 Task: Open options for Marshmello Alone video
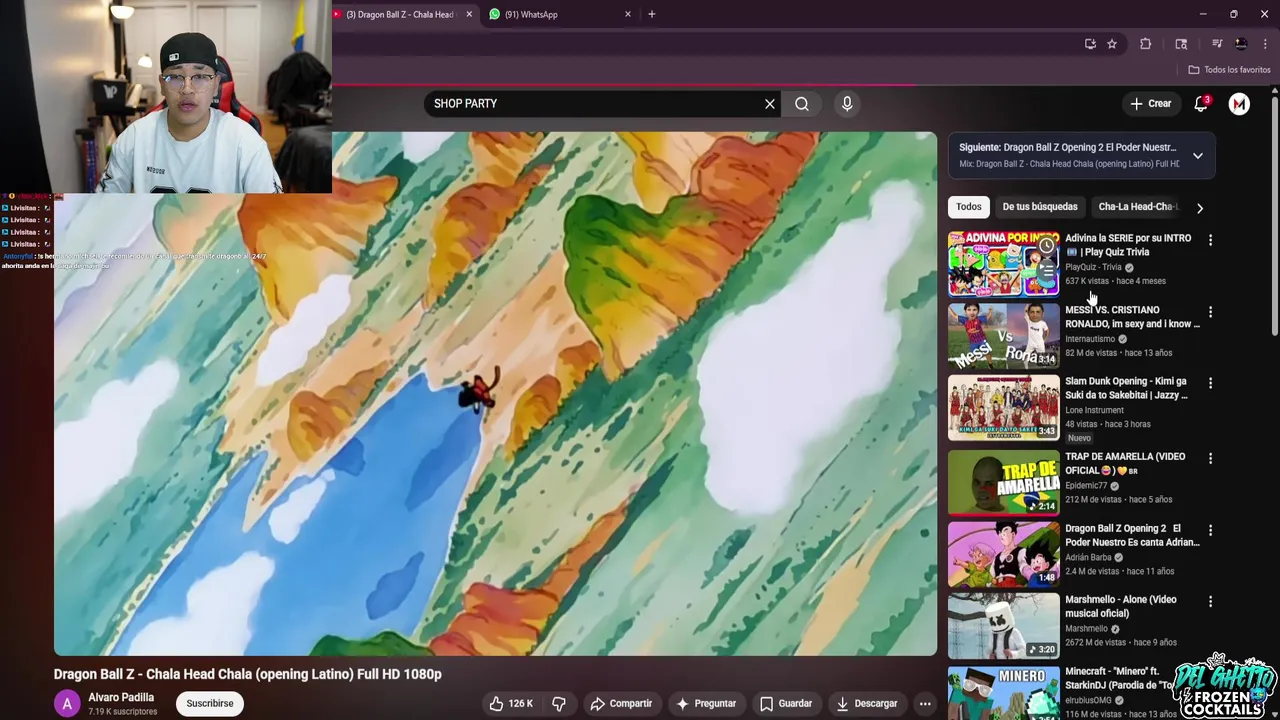(1210, 602)
